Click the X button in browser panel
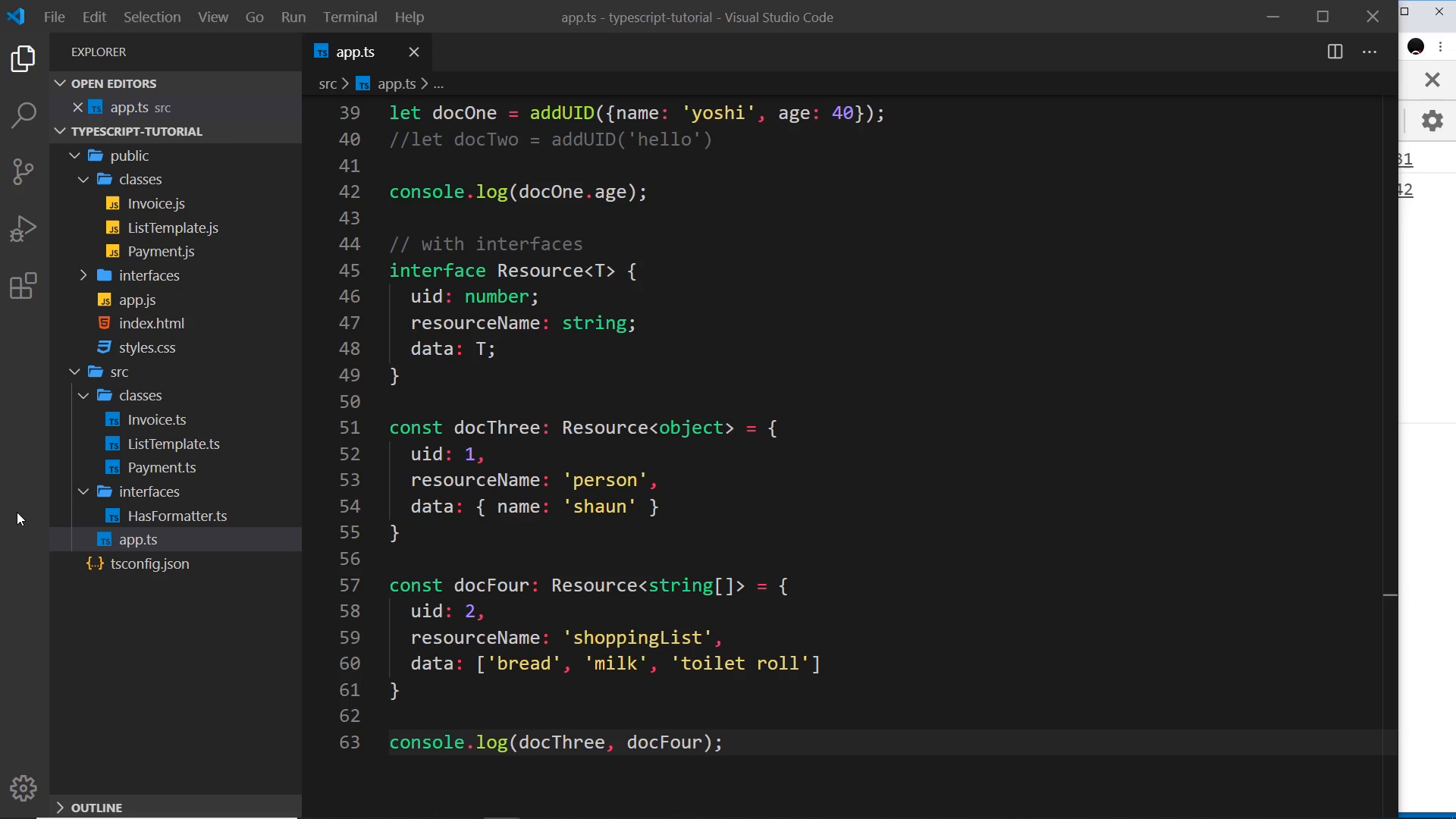Viewport: 1456px width, 819px height. tap(1432, 80)
